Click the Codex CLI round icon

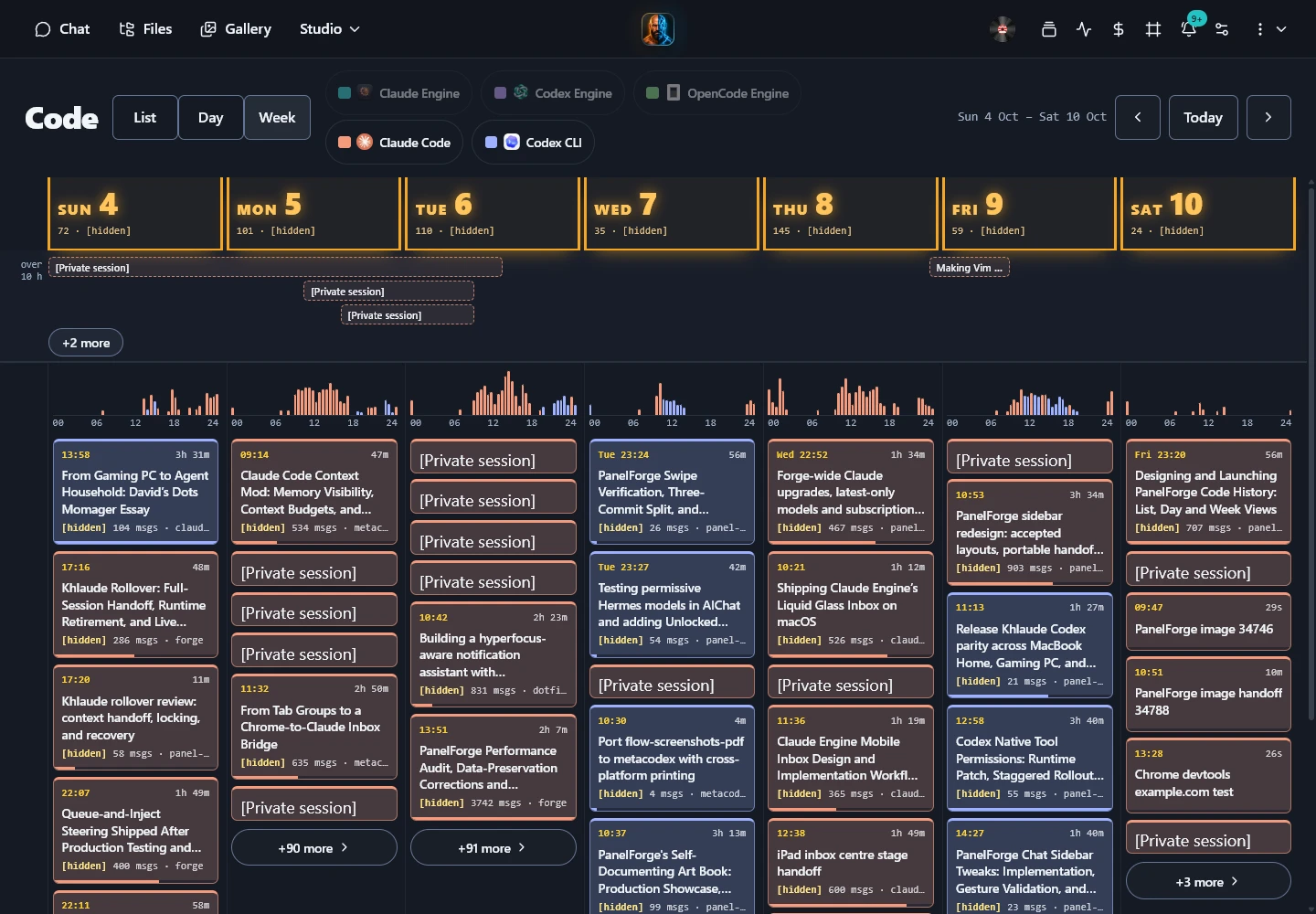coord(512,142)
